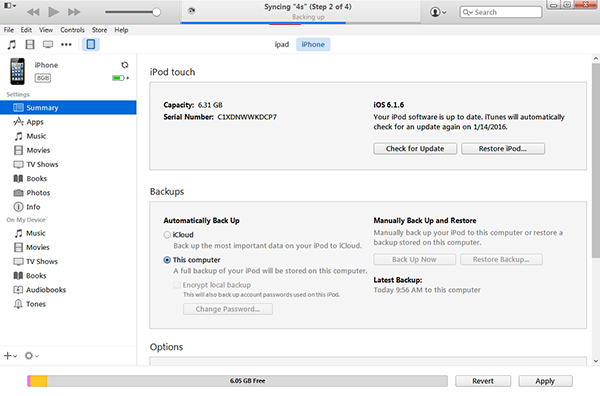600x396 pixels.
Task: Open the Controls menu
Action: [x=72, y=30]
